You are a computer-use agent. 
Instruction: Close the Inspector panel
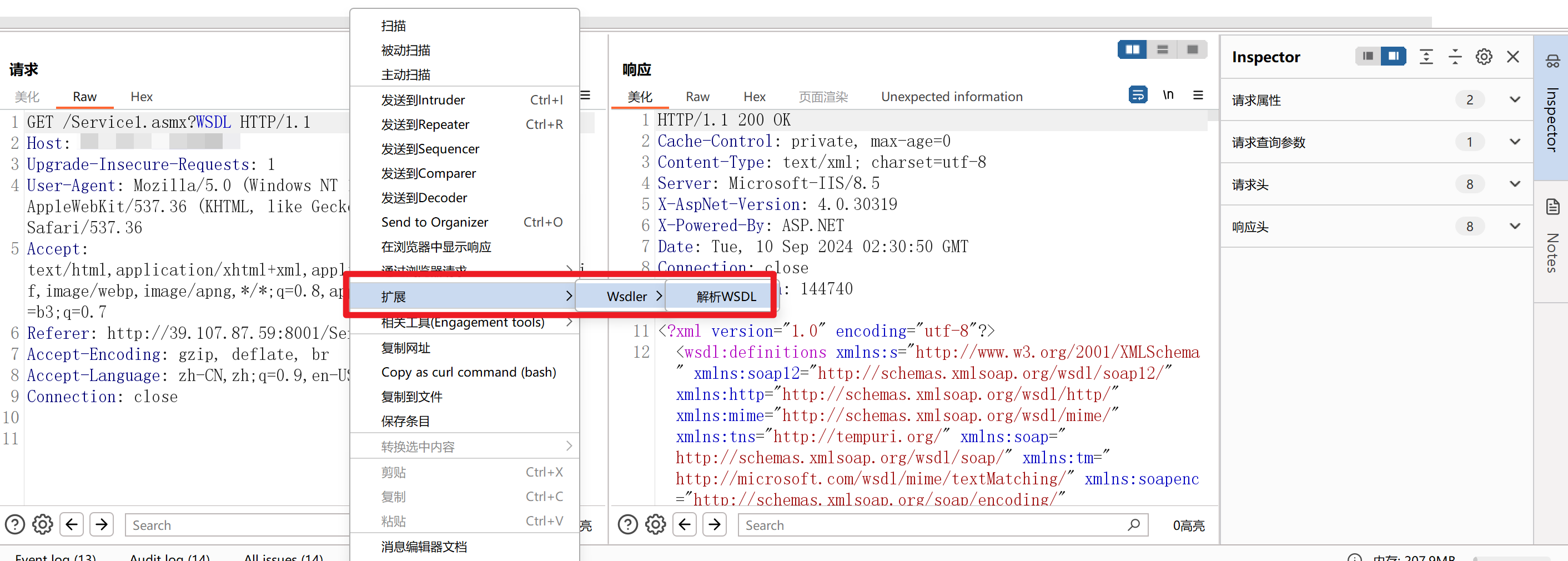(x=1512, y=57)
